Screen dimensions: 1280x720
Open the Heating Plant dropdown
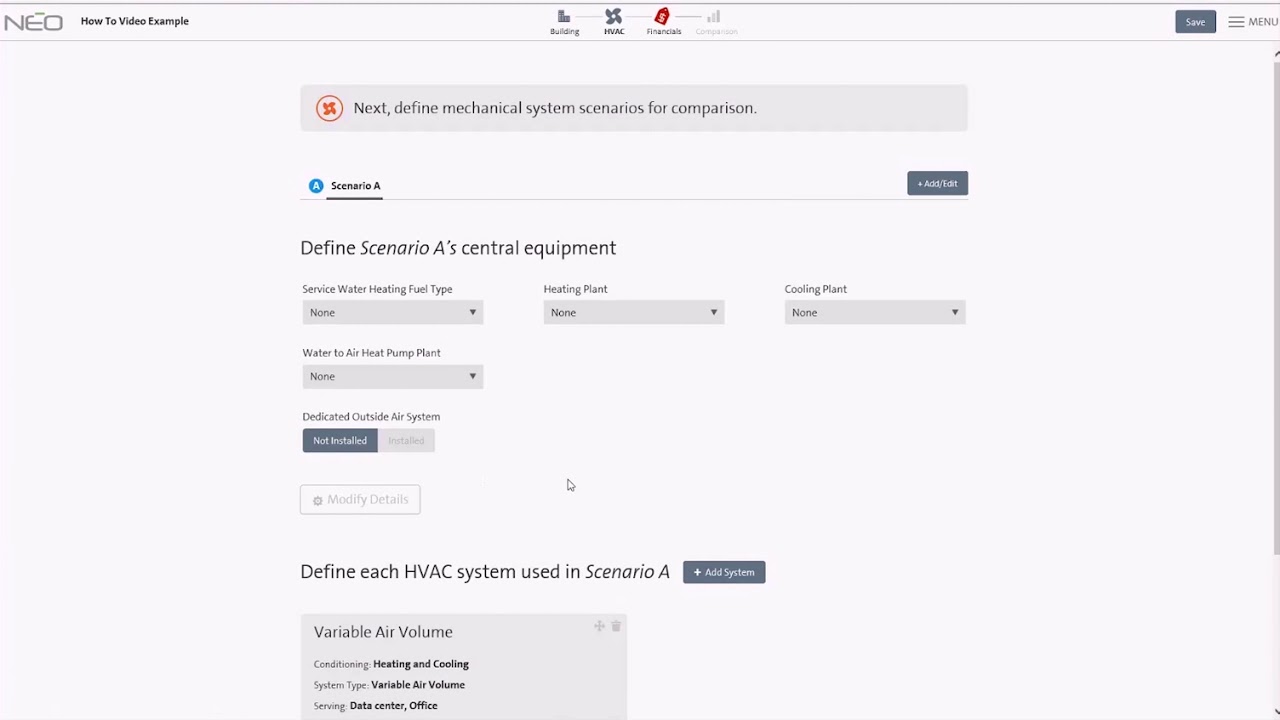click(x=634, y=313)
